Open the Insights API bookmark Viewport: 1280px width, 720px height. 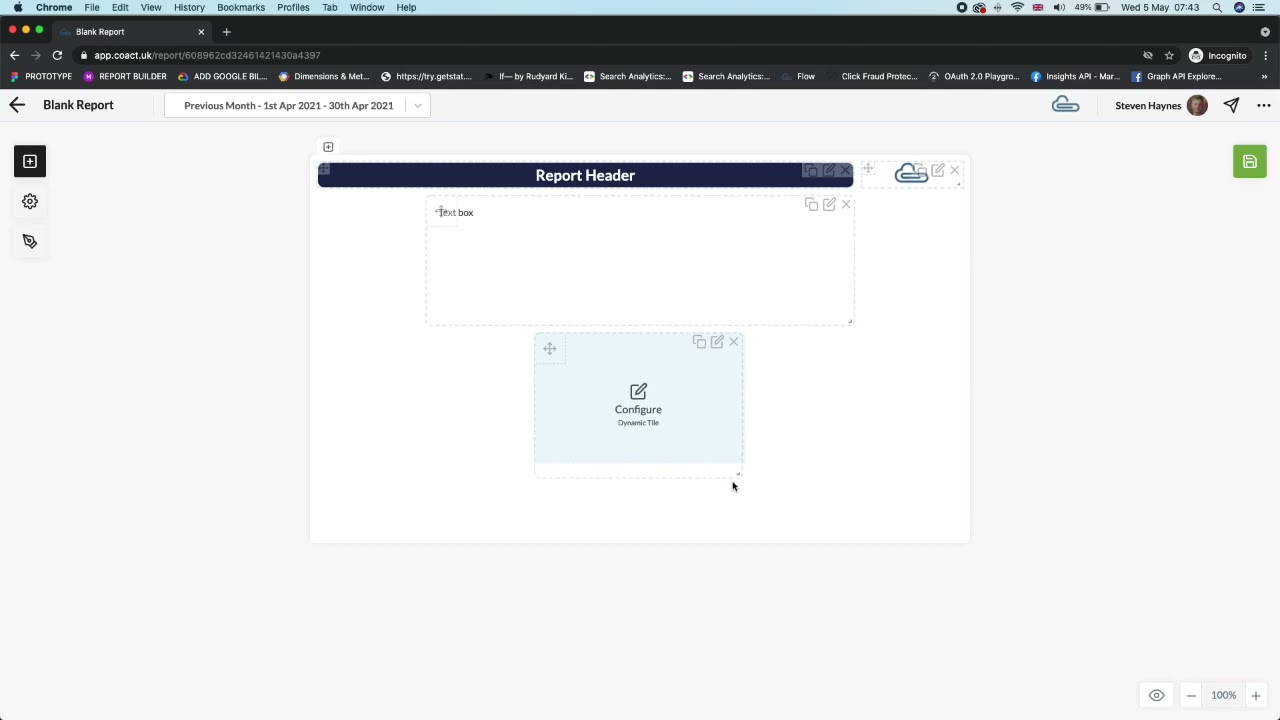click(x=1075, y=76)
